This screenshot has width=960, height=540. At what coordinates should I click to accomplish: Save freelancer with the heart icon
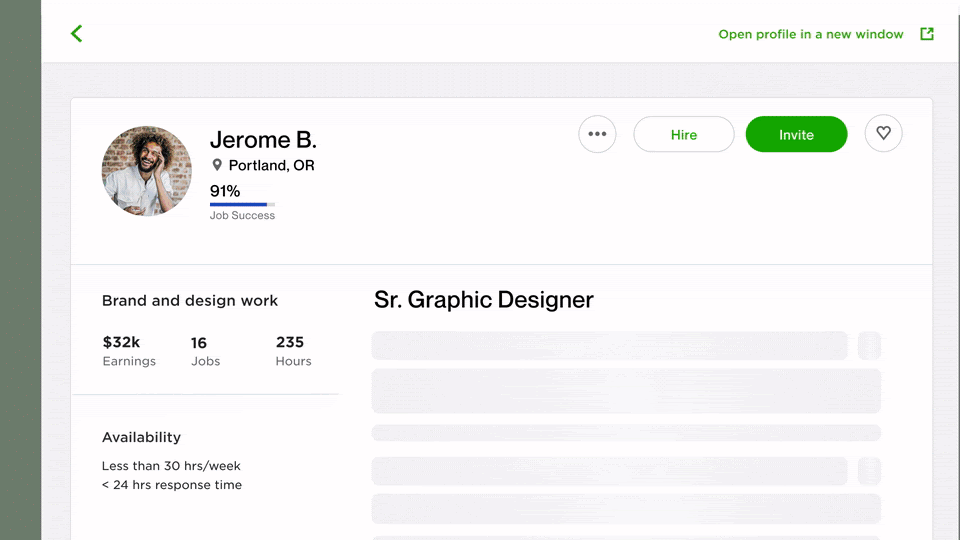click(883, 133)
